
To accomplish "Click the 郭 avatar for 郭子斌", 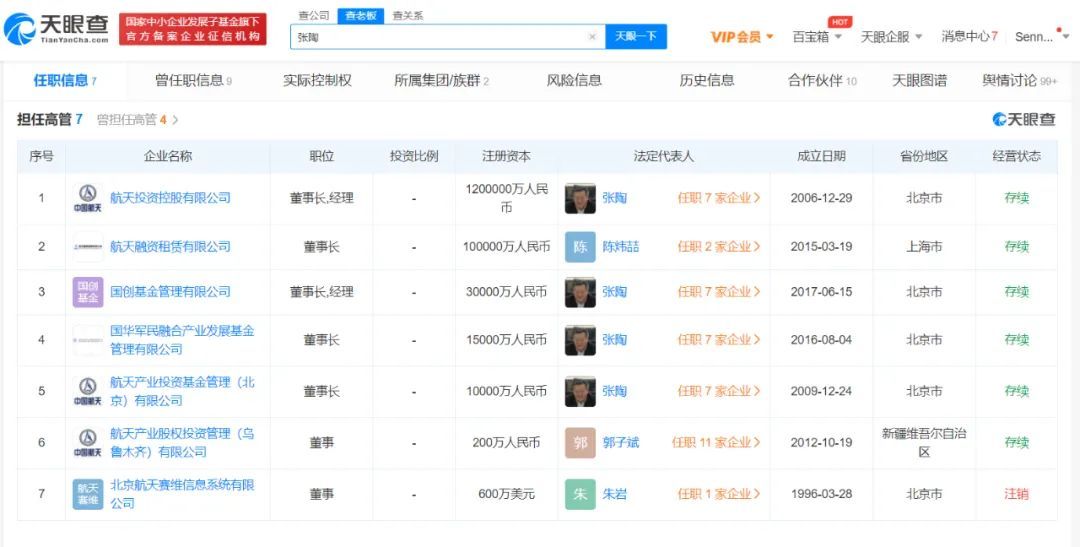I will tap(580, 442).
